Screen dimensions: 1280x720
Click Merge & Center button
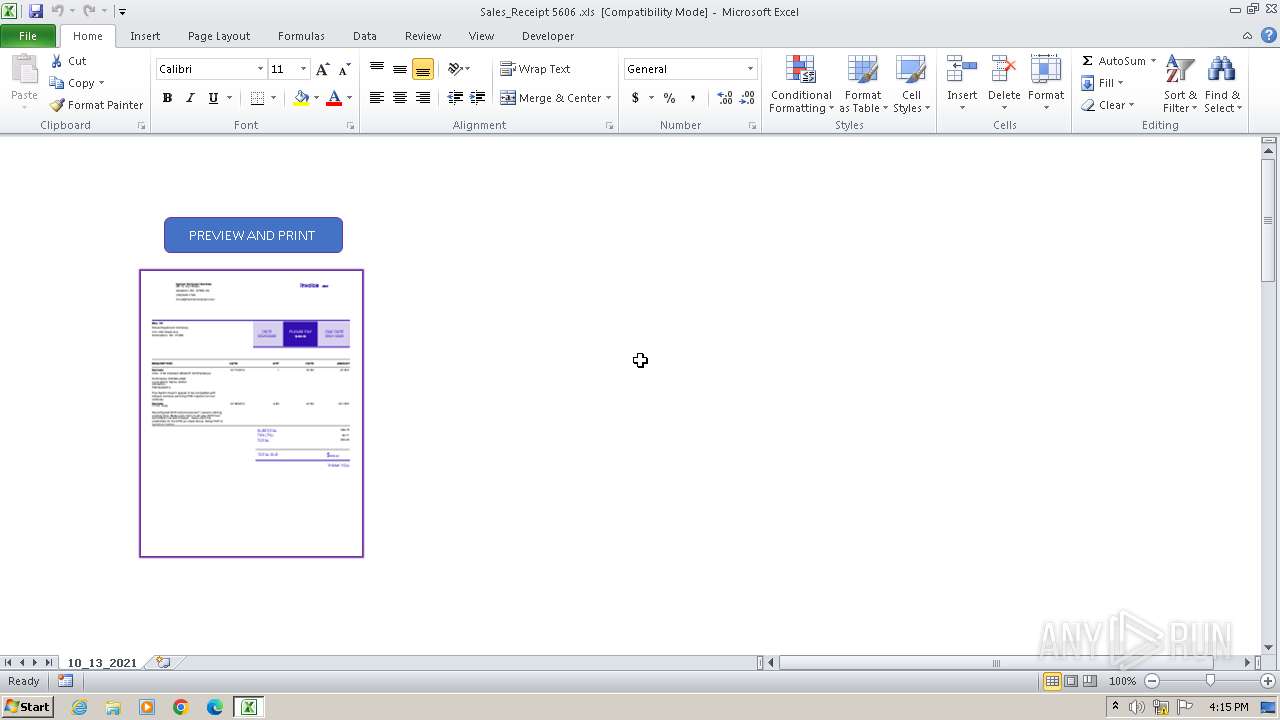(x=551, y=98)
